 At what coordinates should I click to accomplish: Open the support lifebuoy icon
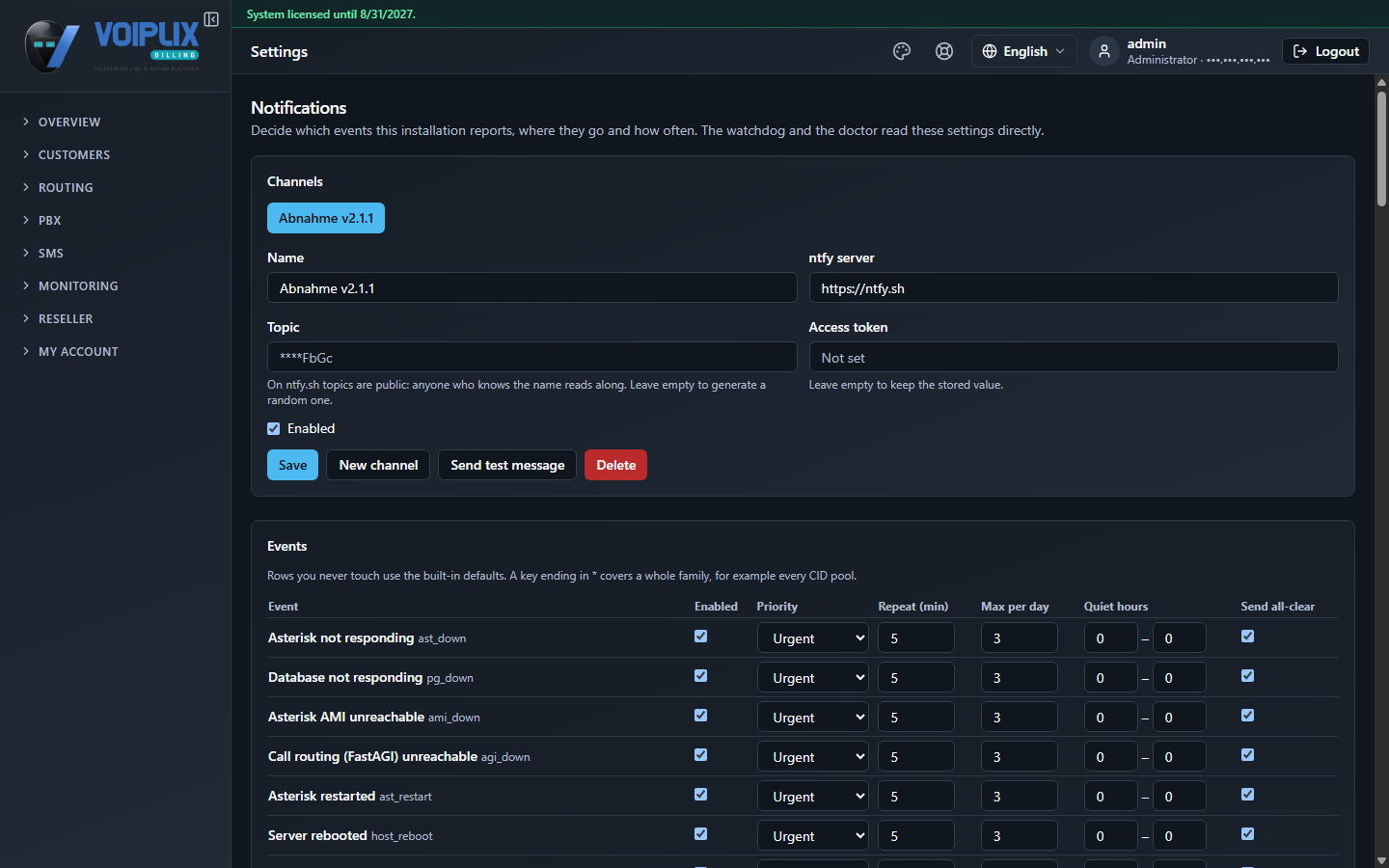[944, 51]
